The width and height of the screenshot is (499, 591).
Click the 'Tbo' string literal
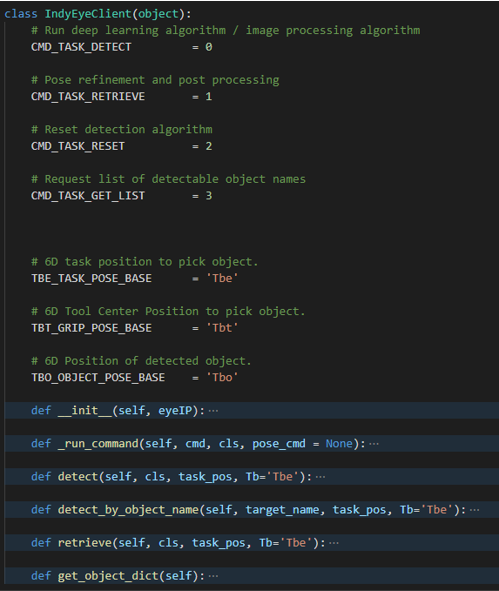pyautogui.click(x=222, y=378)
